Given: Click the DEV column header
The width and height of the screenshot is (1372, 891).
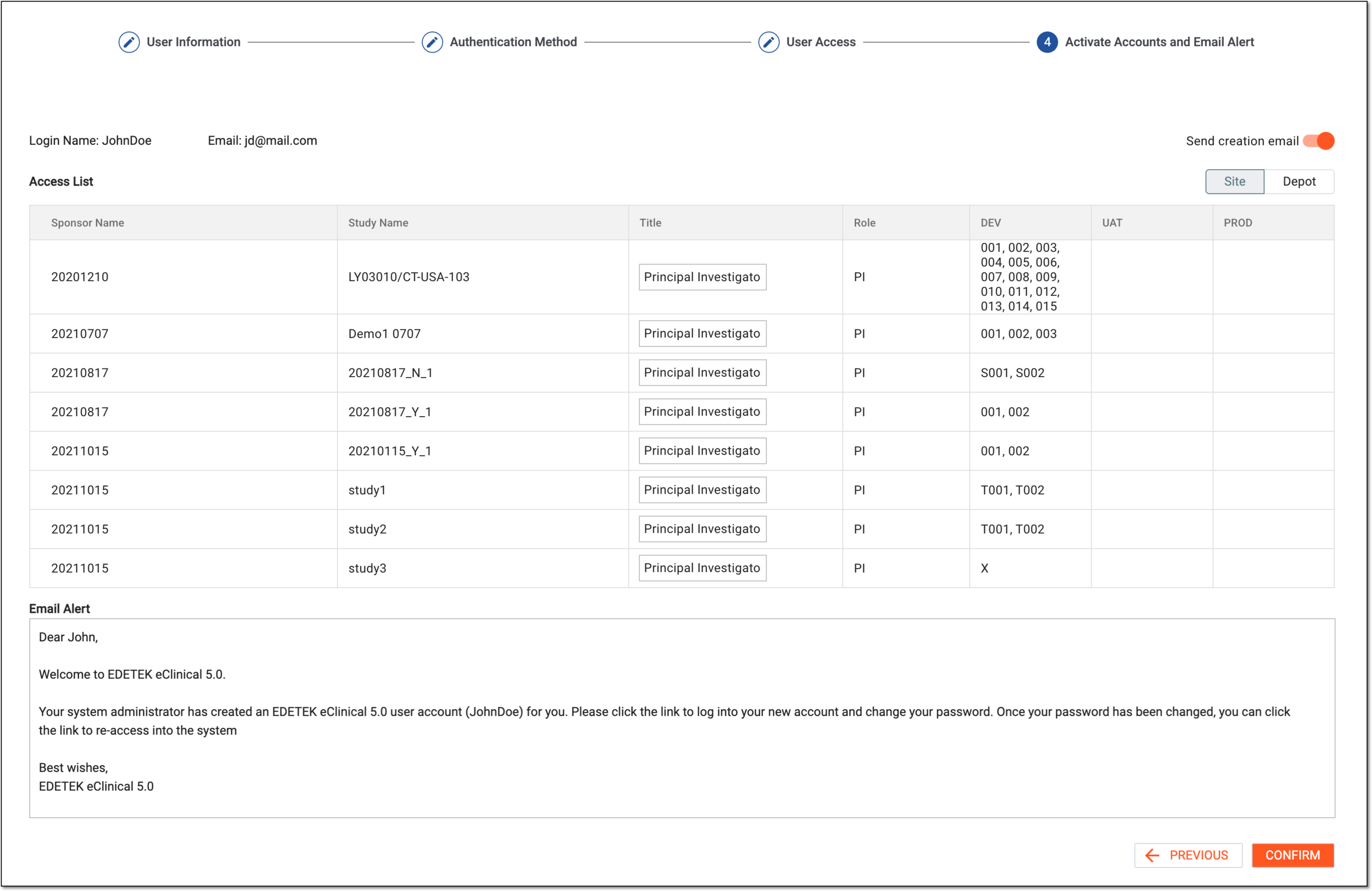Looking at the screenshot, I should tap(991, 223).
